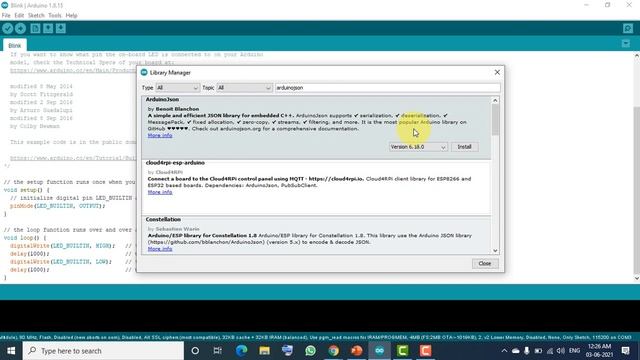The height and width of the screenshot is (360, 640).
Task: Open Microsoft Edge from taskbar
Action: click(x=241, y=351)
